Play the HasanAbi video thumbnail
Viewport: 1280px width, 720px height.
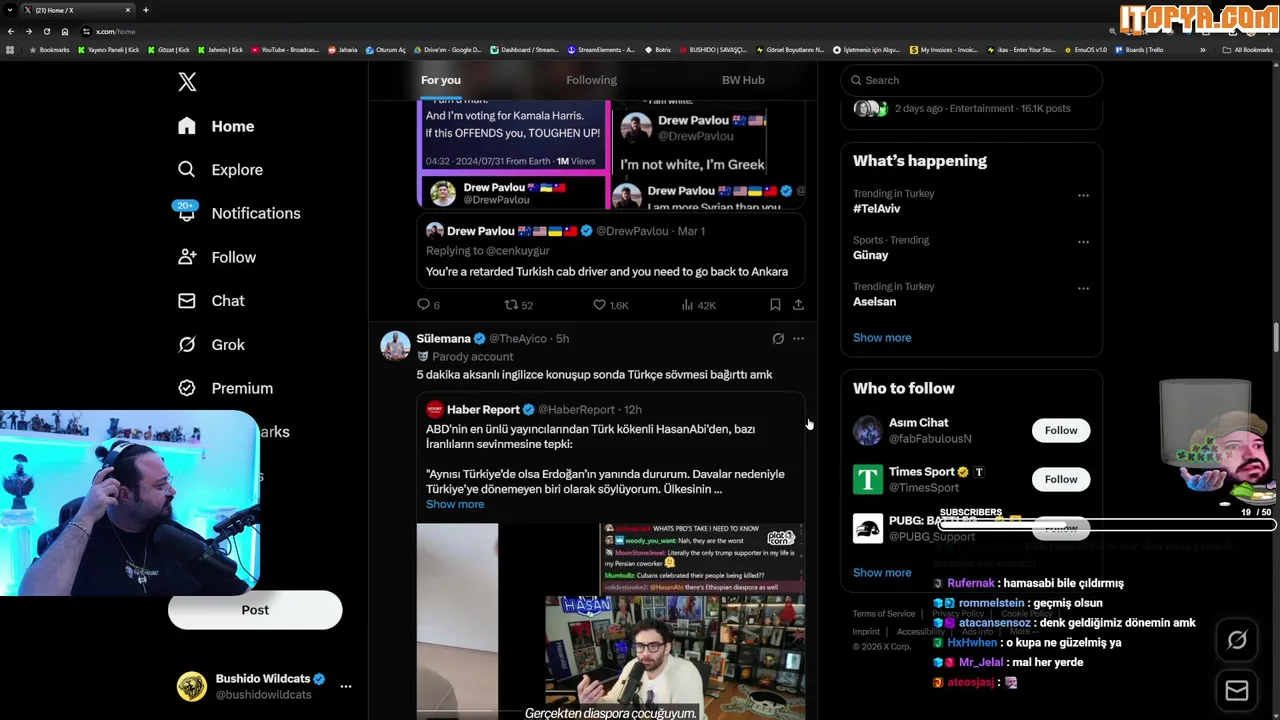click(x=610, y=621)
